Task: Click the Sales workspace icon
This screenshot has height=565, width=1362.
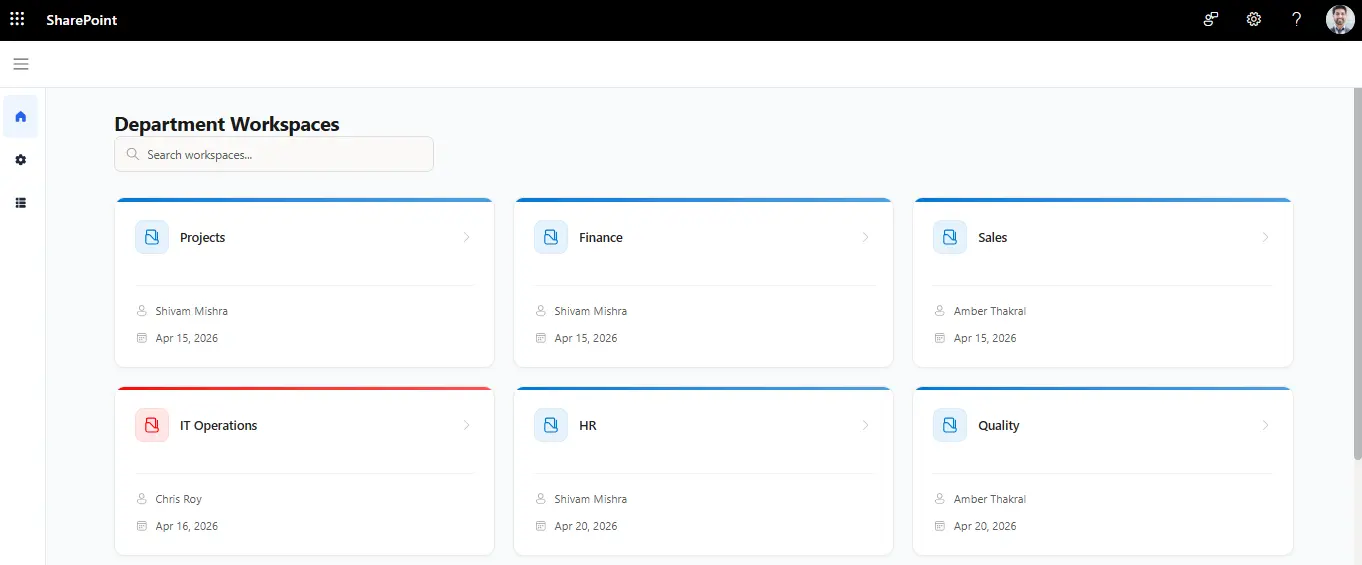Action: 950,237
